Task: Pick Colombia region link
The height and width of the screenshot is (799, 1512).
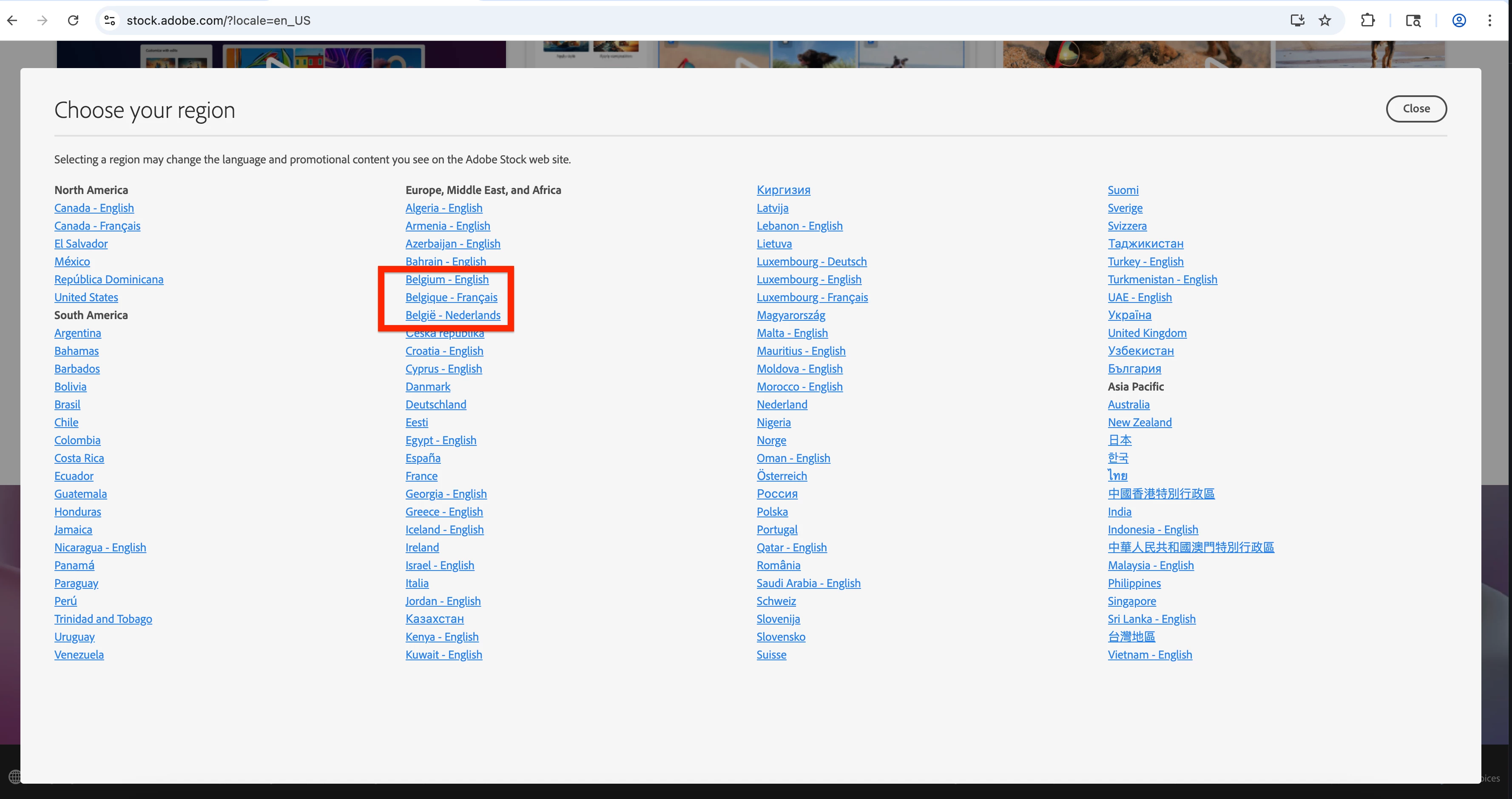Action: [x=77, y=440]
